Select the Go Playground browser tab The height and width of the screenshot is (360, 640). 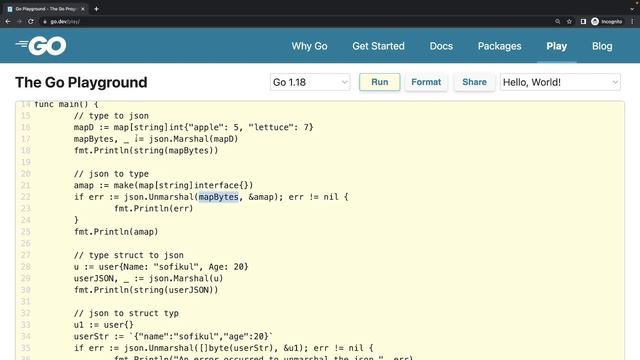click(x=45, y=9)
